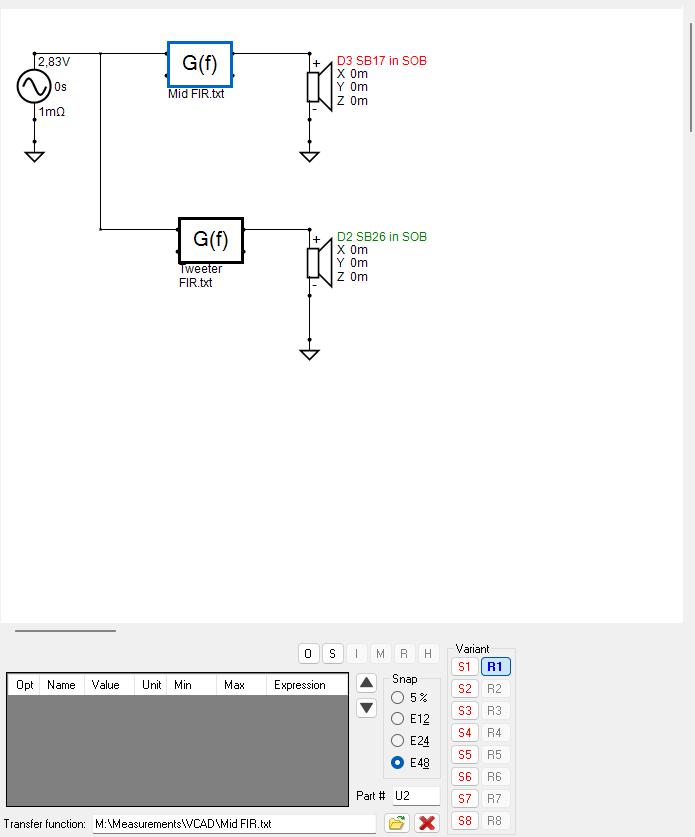Viewport: 695px width, 837px height.
Task: Click the D2 SB26 in SOB label
Action: point(382,236)
